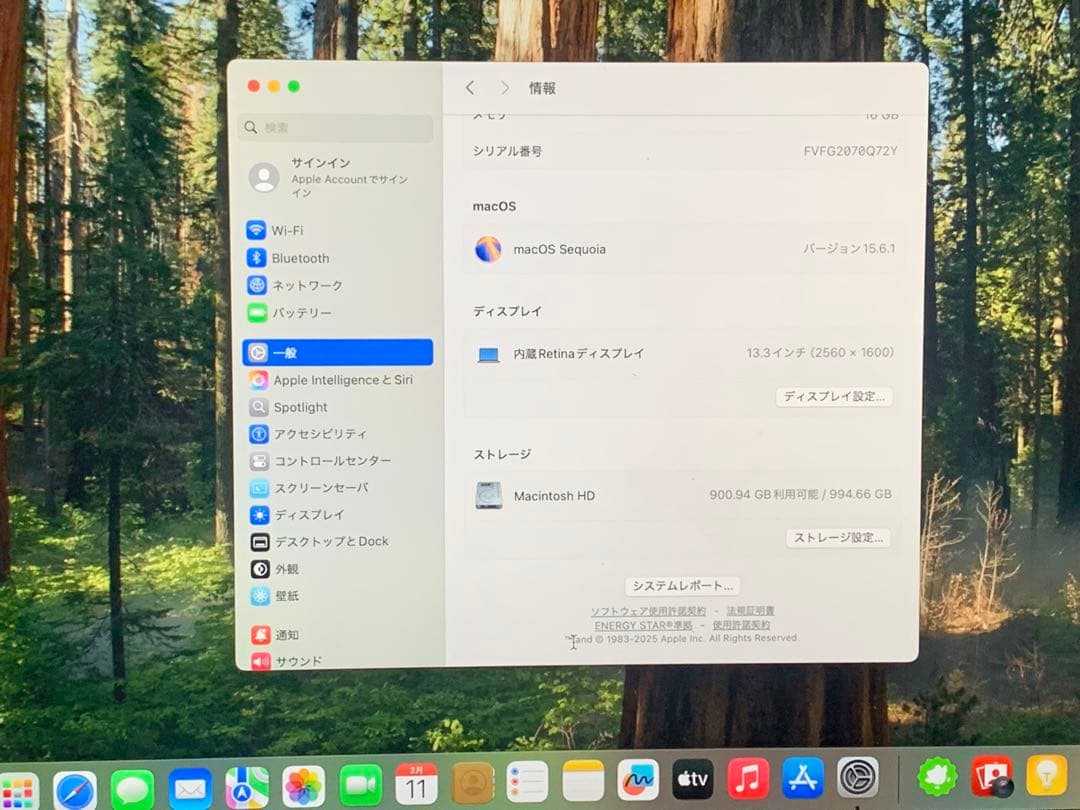Select Bluetooth in the sidebar
Viewport: 1080px width, 810px height.
pos(300,258)
